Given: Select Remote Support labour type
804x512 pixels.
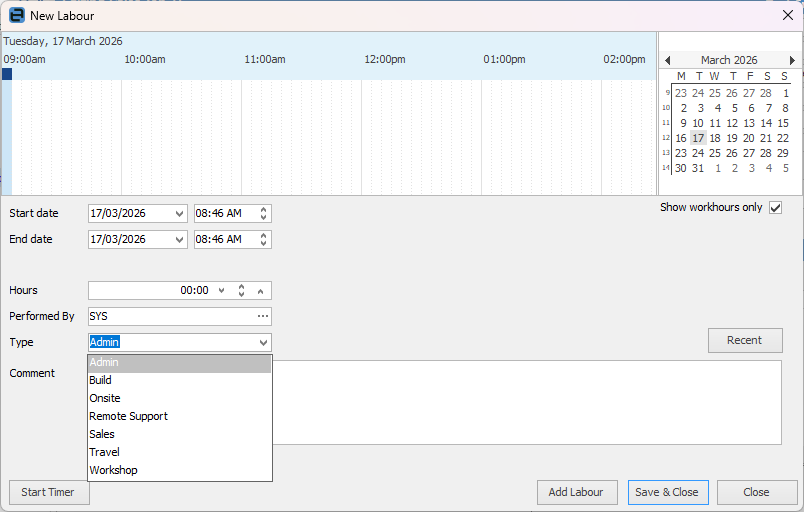Looking at the screenshot, I should pos(179,416).
